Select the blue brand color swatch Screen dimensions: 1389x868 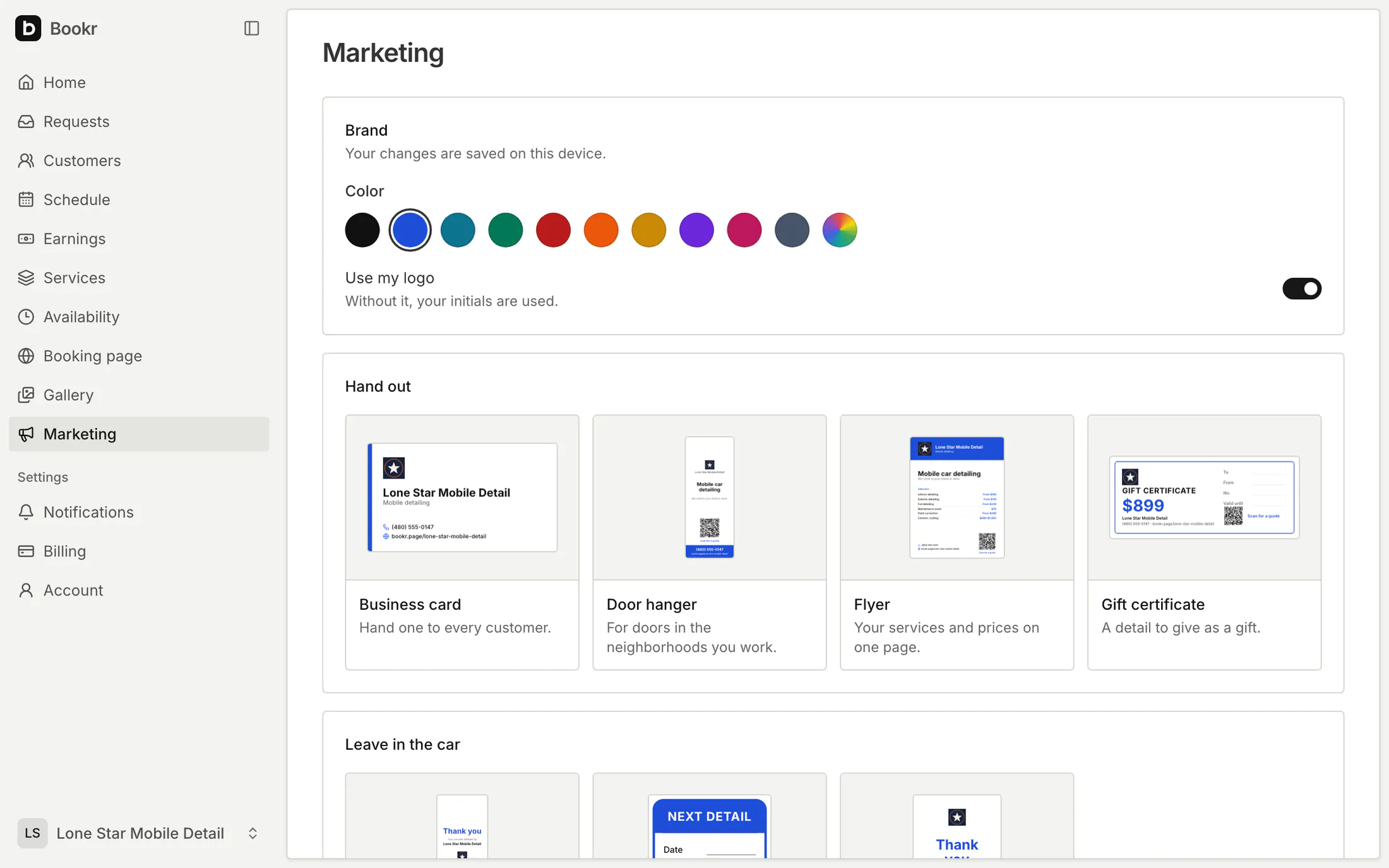point(410,230)
